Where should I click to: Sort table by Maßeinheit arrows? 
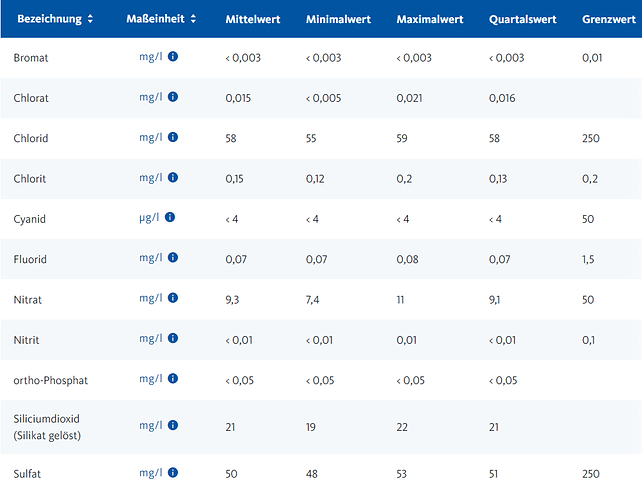pos(193,19)
